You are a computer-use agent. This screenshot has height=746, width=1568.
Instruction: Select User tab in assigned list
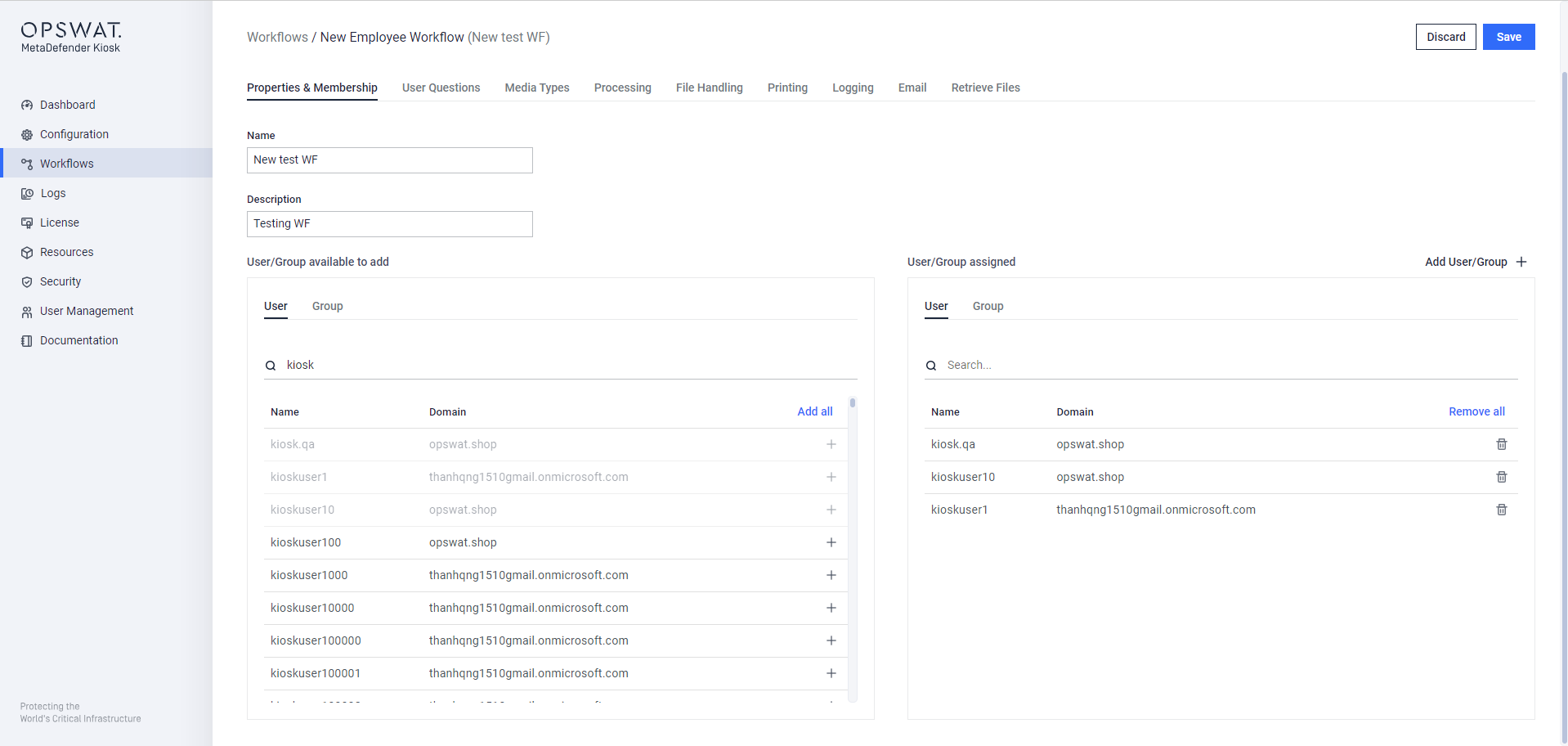pos(936,306)
